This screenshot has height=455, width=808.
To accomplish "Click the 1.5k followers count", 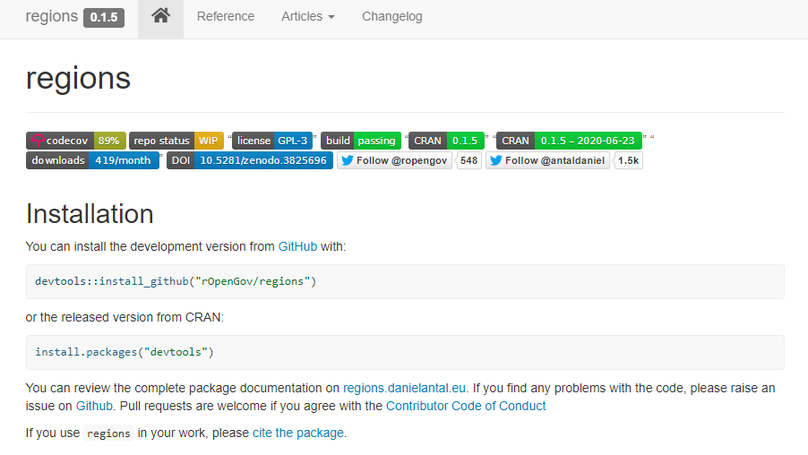I will click(x=628, y=160).
